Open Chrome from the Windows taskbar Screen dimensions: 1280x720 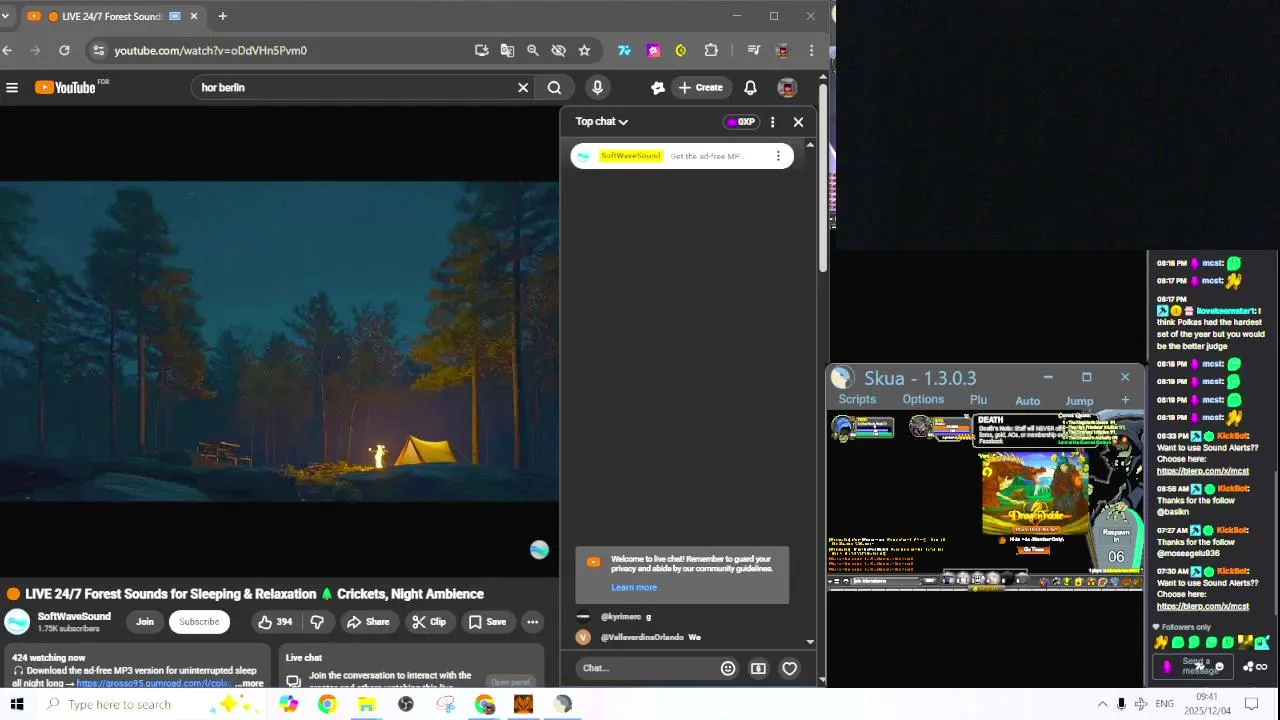[327, 704]
